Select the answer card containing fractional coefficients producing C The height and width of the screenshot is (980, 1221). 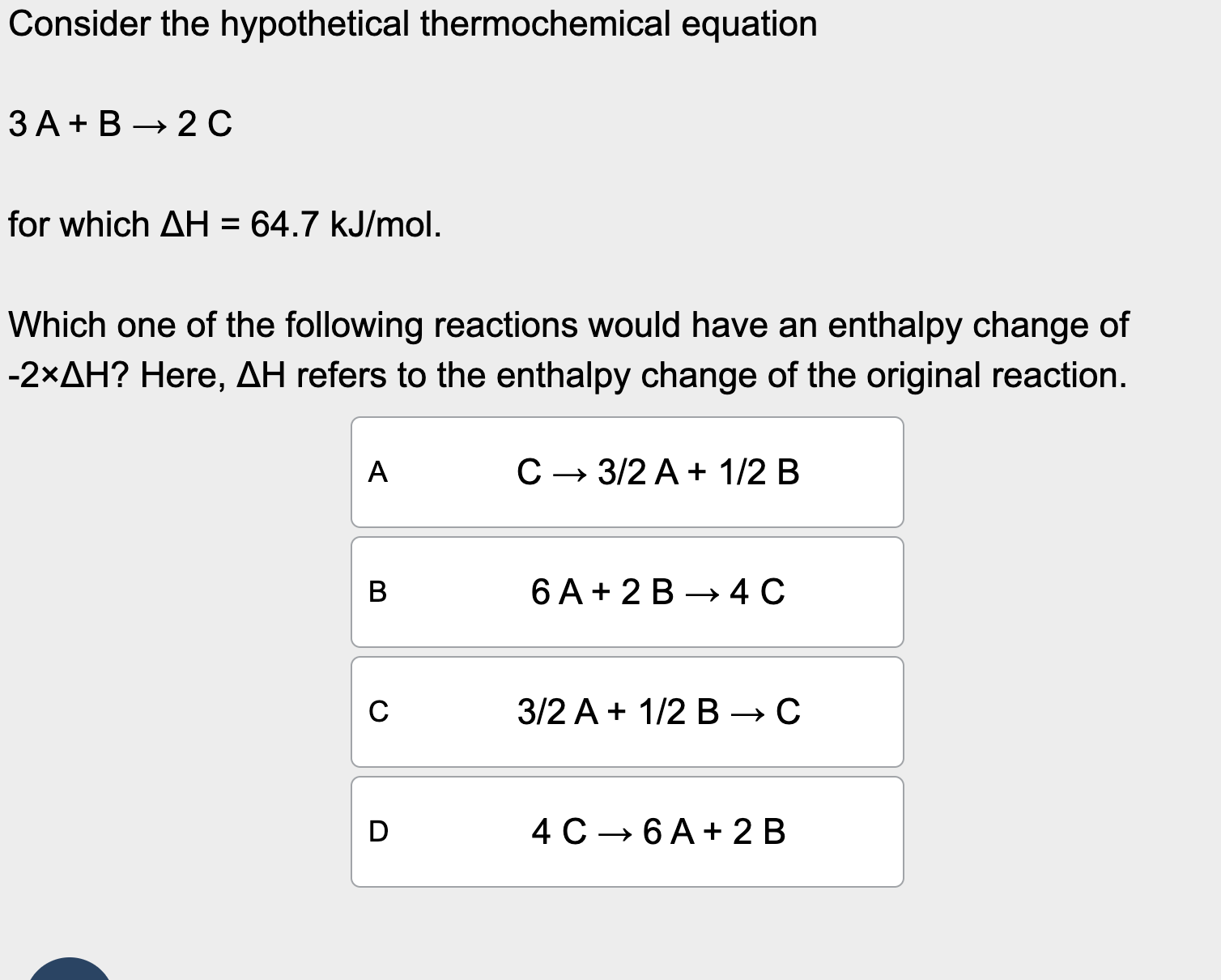[628, 711]
